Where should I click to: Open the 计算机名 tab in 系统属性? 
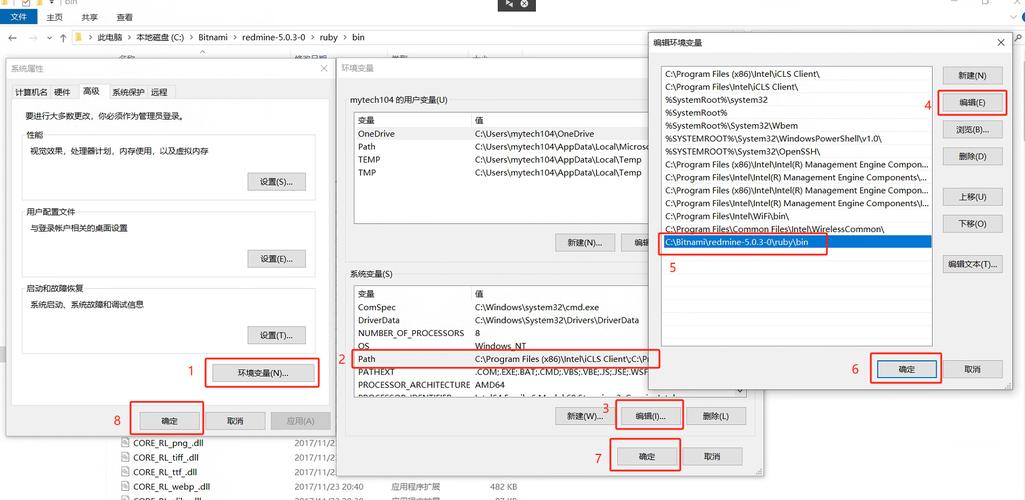(31, 92)
